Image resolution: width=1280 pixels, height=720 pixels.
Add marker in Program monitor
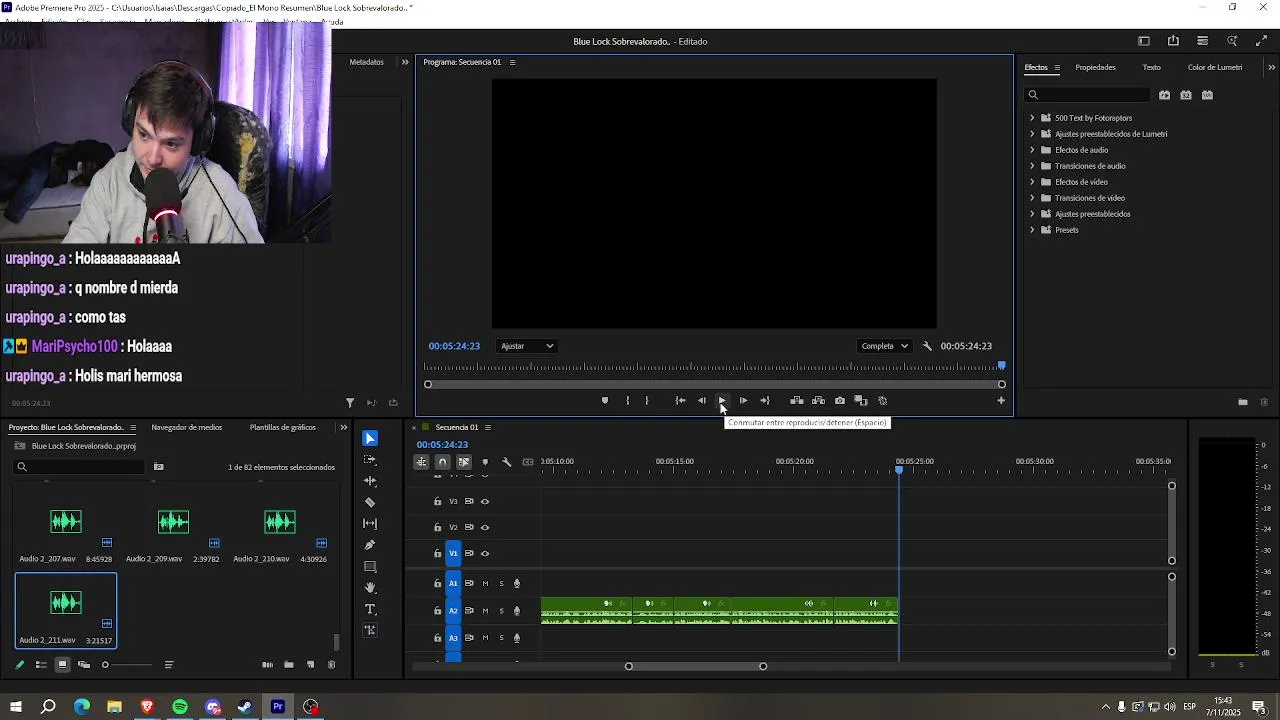pos(604,400)
